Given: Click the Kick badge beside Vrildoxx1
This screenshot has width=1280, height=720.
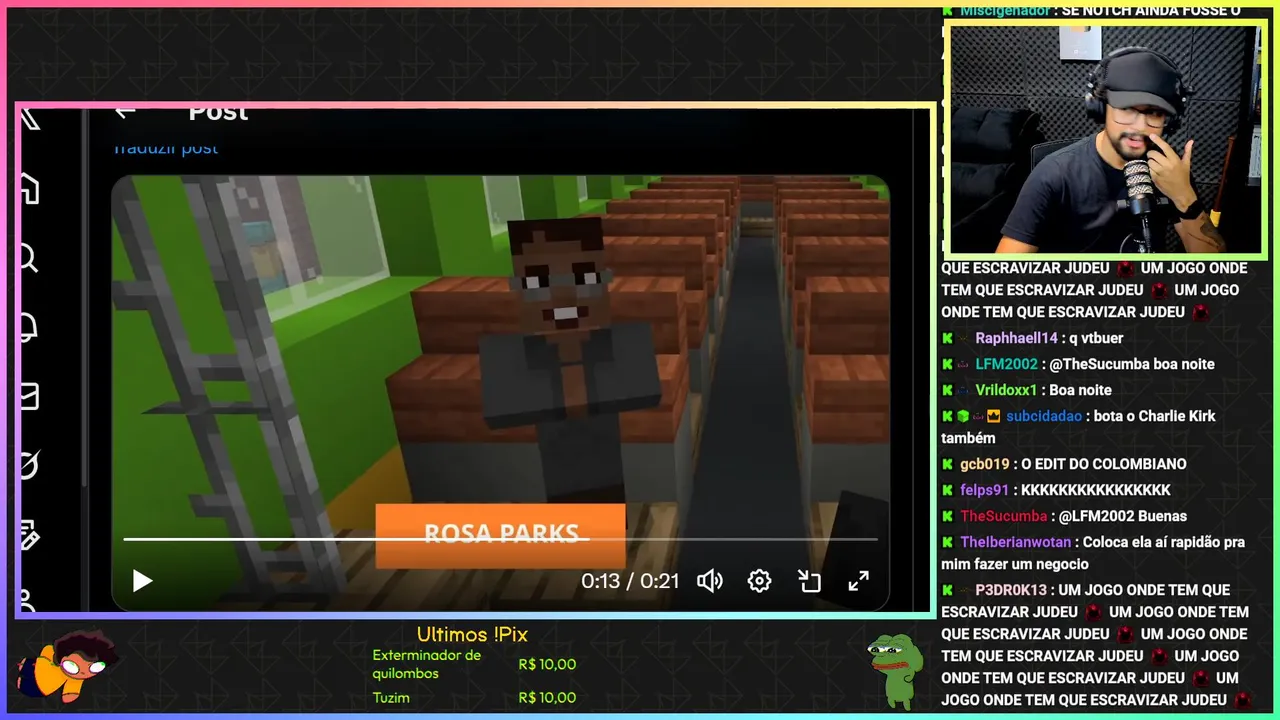Looking at the screenshot, I should tap(947, 390).
